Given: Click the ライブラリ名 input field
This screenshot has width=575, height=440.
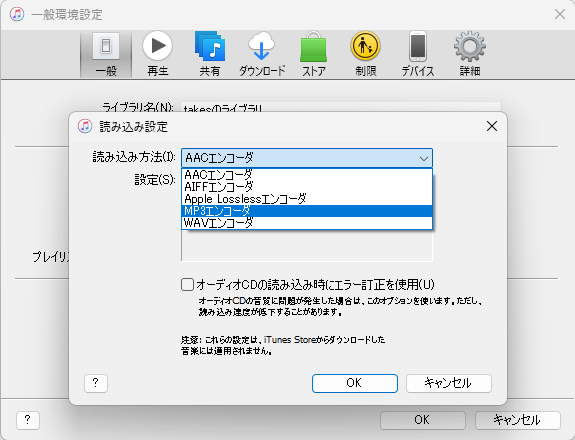Looking at the screenshot, I should point(341,107).
